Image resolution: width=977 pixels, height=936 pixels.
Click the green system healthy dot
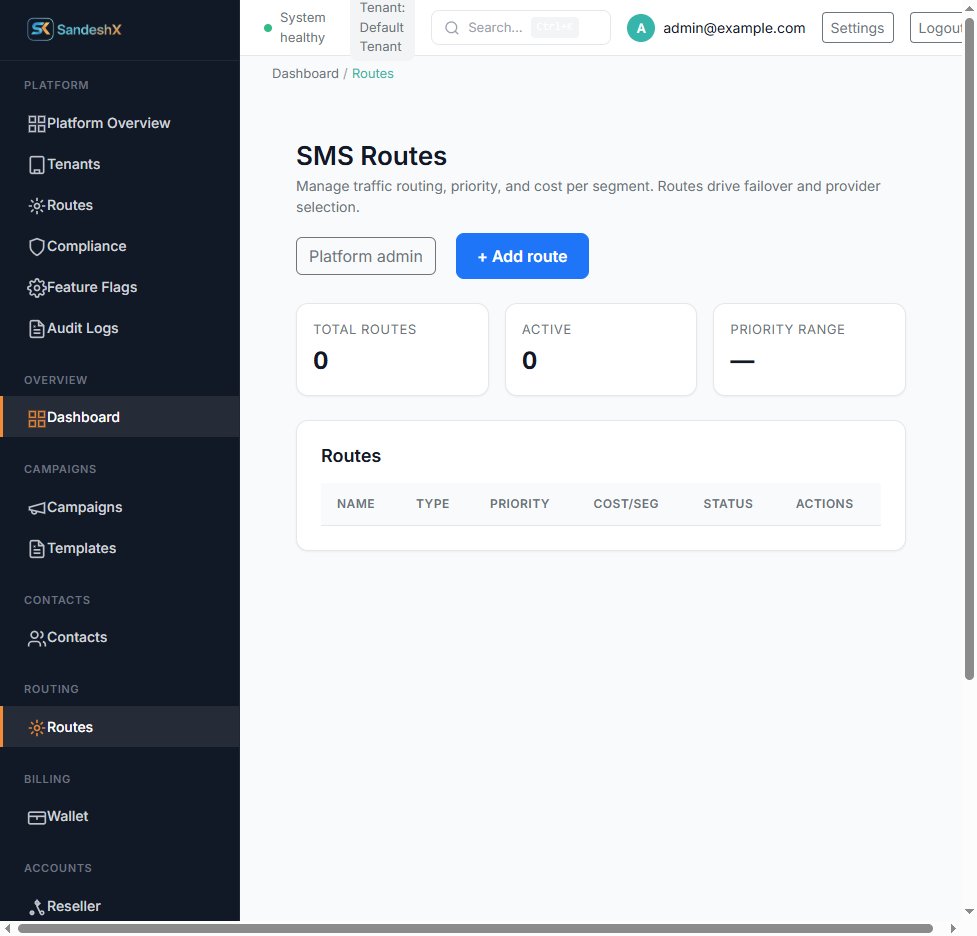coord(268,28)
